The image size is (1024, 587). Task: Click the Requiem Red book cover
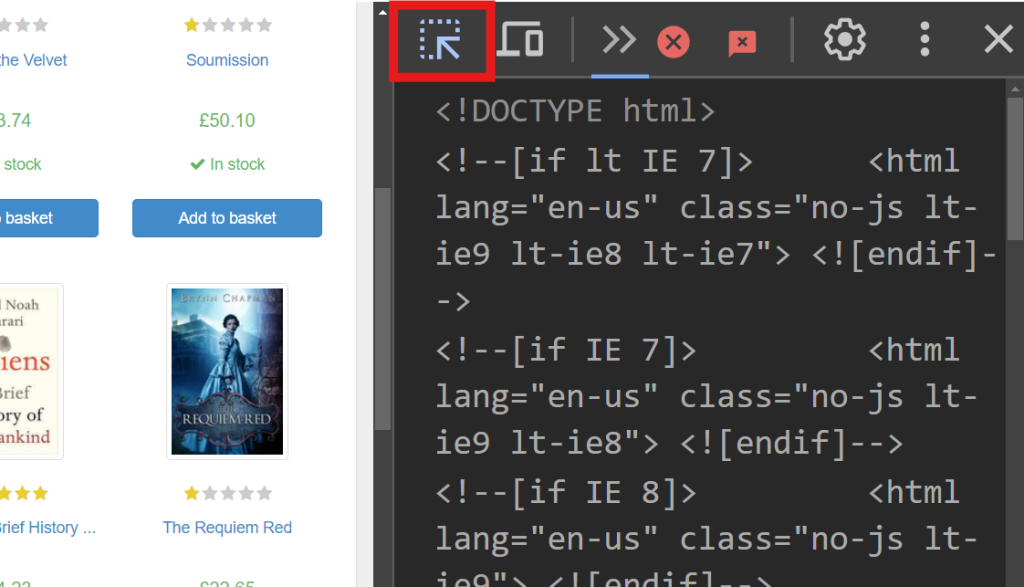(227, 371)
